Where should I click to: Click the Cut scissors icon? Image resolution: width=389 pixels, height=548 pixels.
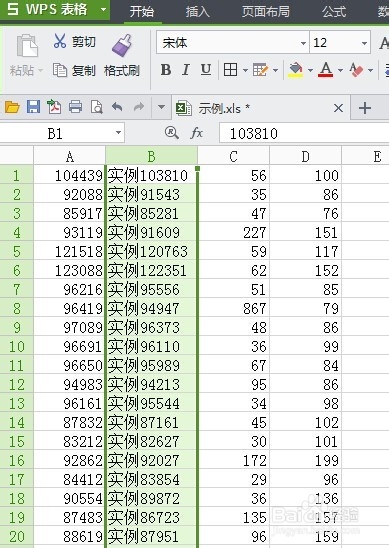tap(60, 41)
